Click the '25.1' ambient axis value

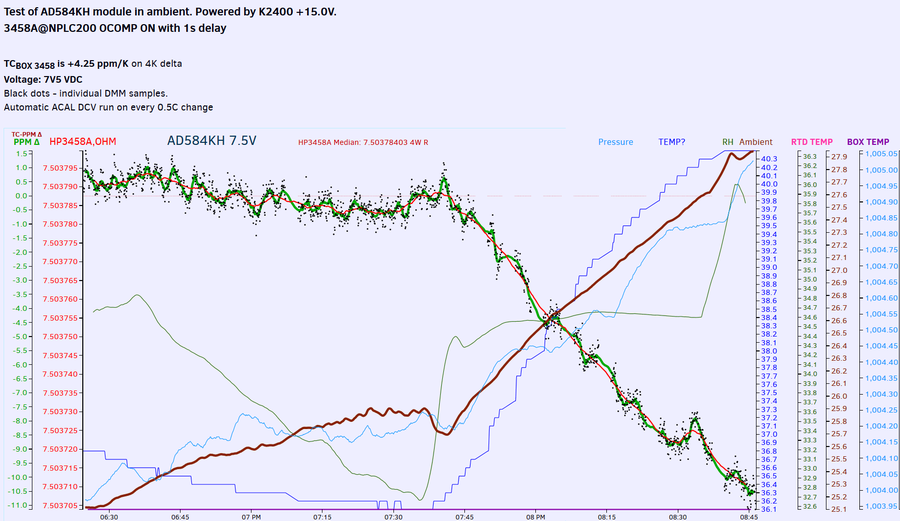[x=839, y=509]
